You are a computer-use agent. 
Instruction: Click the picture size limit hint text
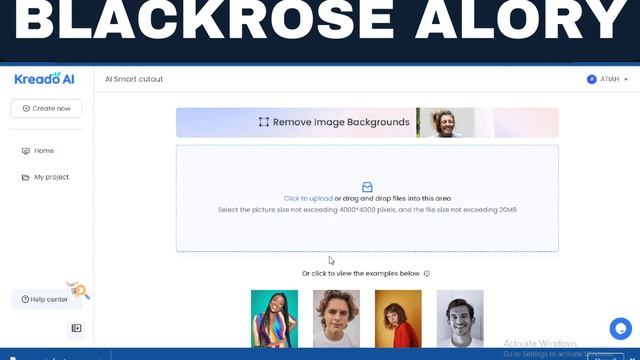[367, 210]
